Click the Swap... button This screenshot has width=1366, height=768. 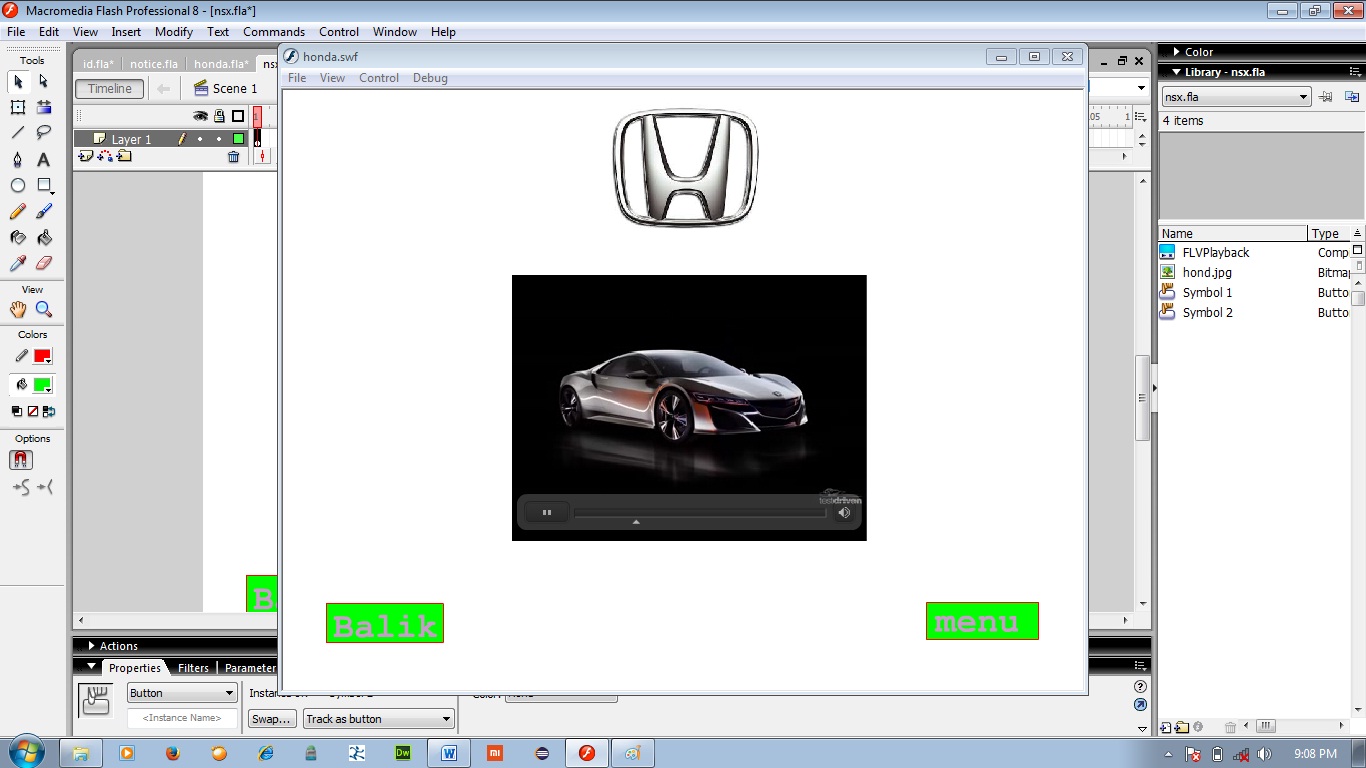click(x=272, y=719)
